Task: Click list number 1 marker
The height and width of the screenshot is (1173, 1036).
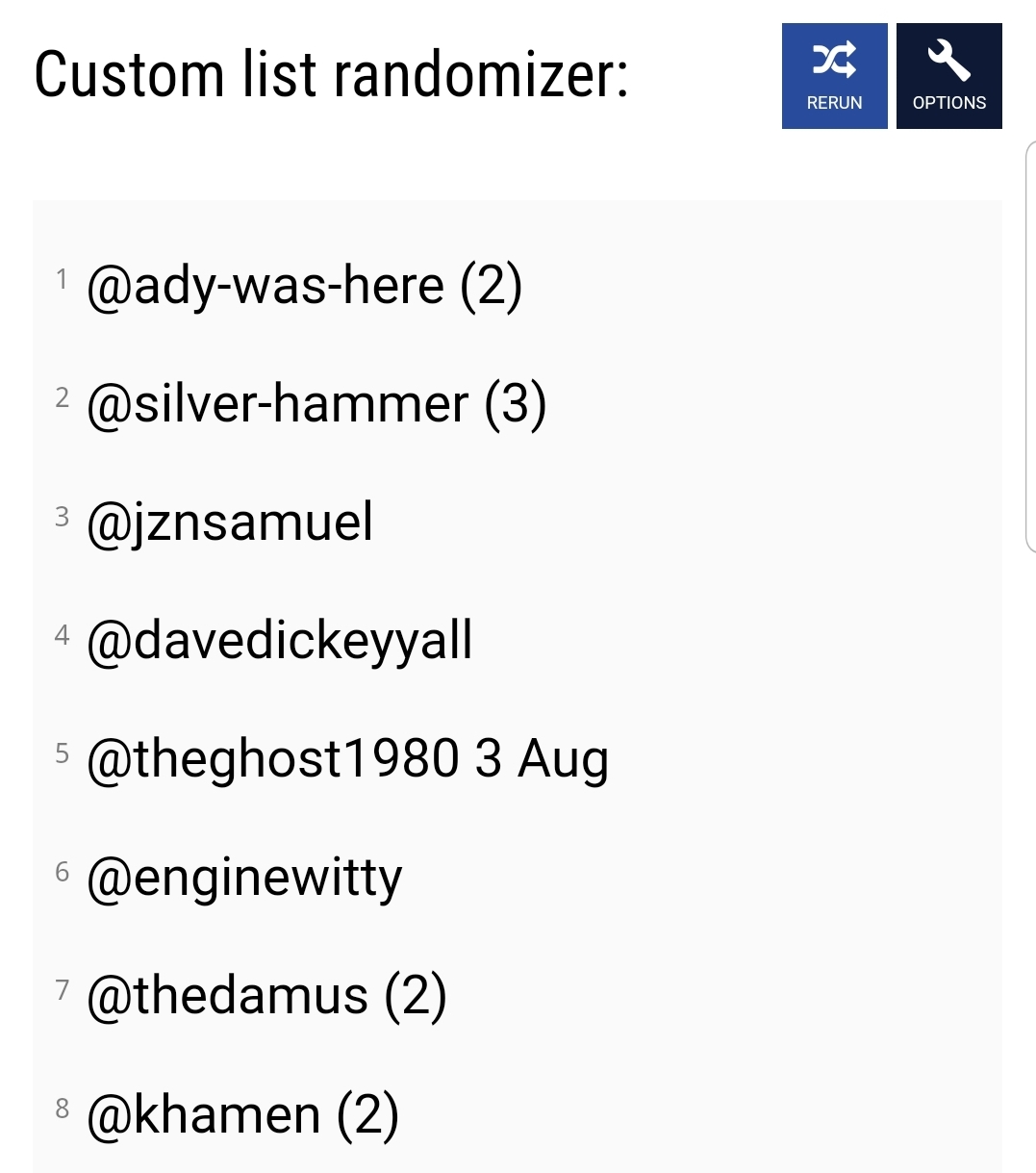Action: [62, 279]
